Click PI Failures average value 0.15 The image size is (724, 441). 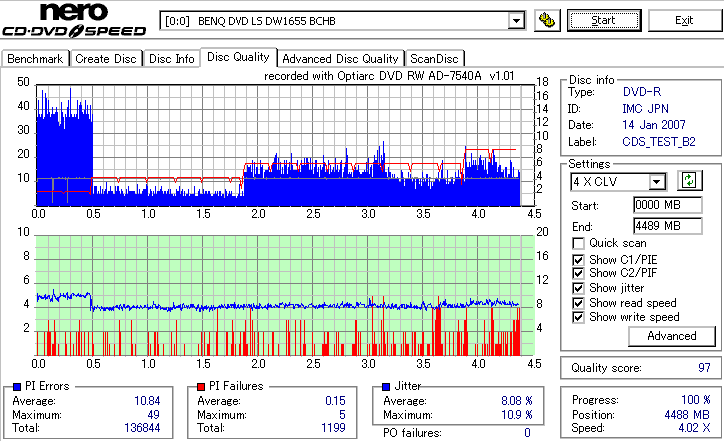tap(335, 401)
